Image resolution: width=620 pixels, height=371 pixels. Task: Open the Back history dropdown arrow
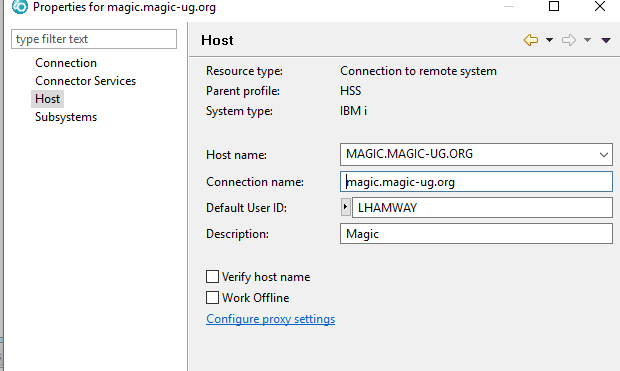coord(549,40)
